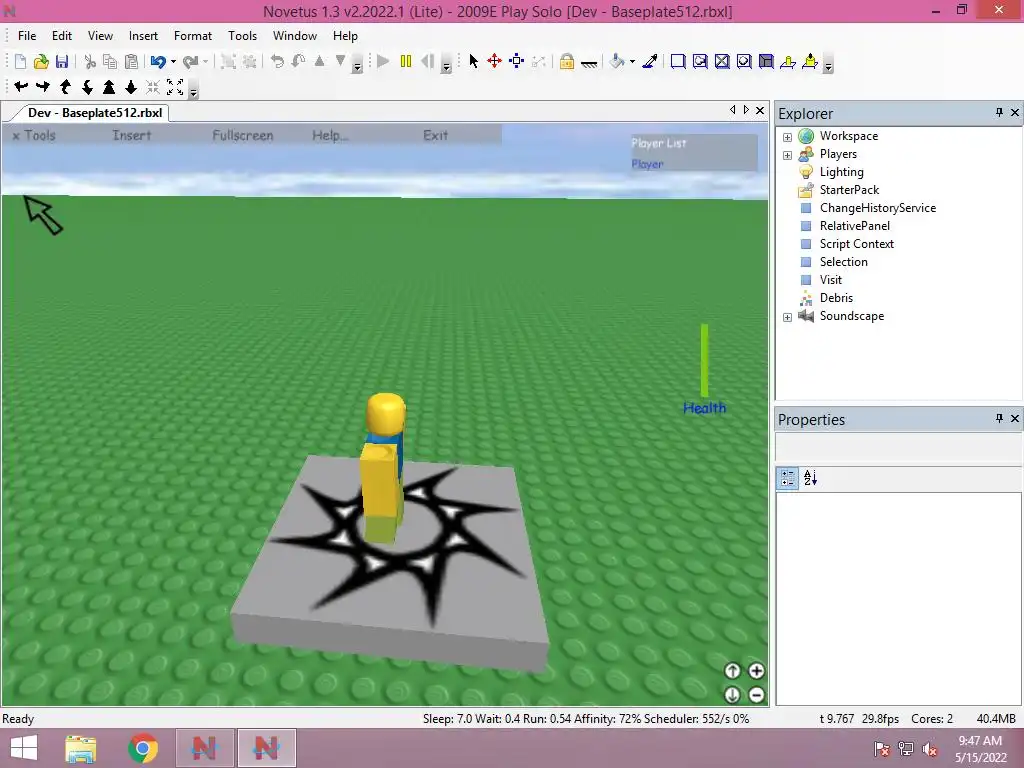
Task: Select Debris in the Explorer
Action: tap(836, 297)
